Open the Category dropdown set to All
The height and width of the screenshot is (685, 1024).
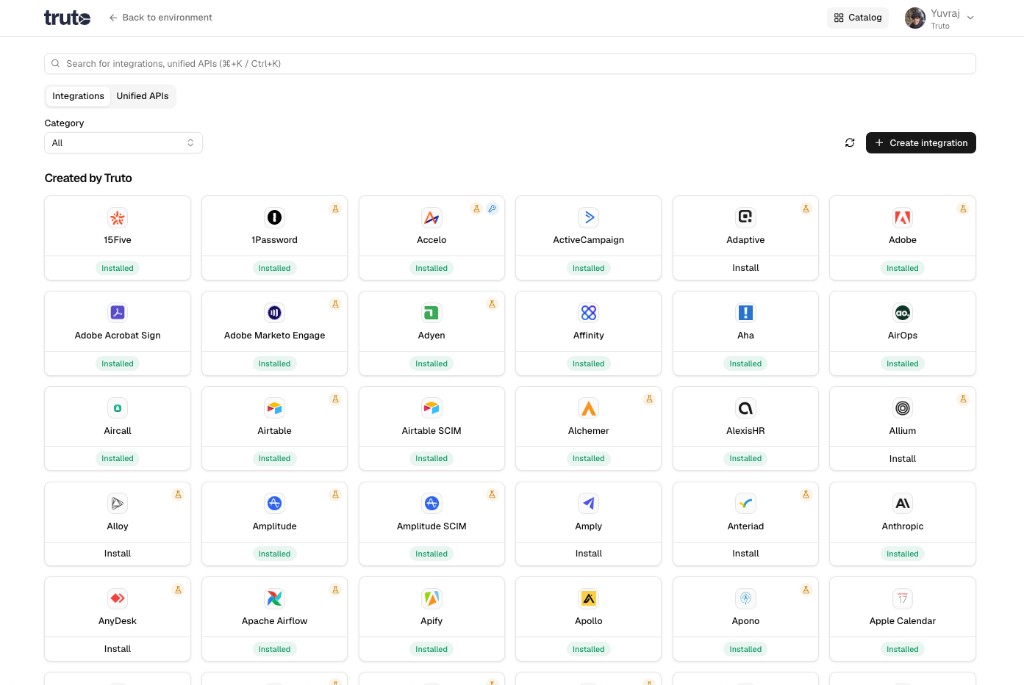point(123,143)
